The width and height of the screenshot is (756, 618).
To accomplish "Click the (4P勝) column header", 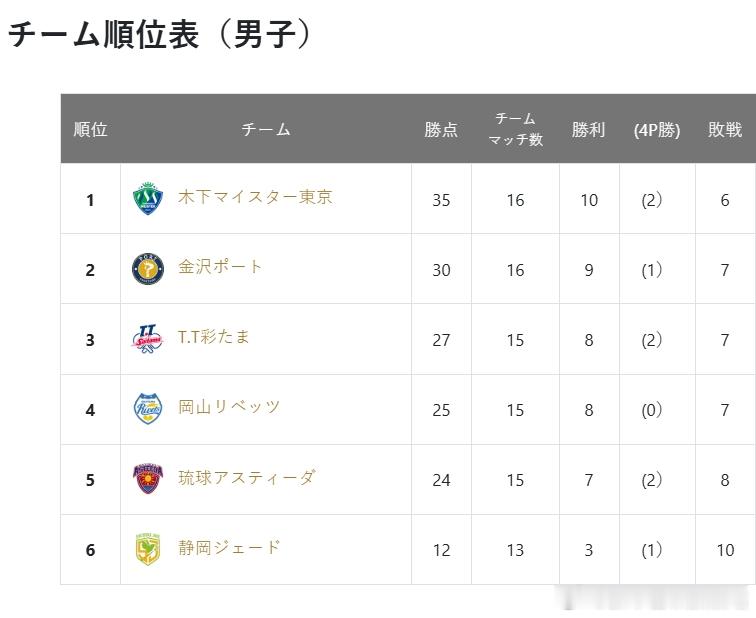I will [x=656, y=130].
